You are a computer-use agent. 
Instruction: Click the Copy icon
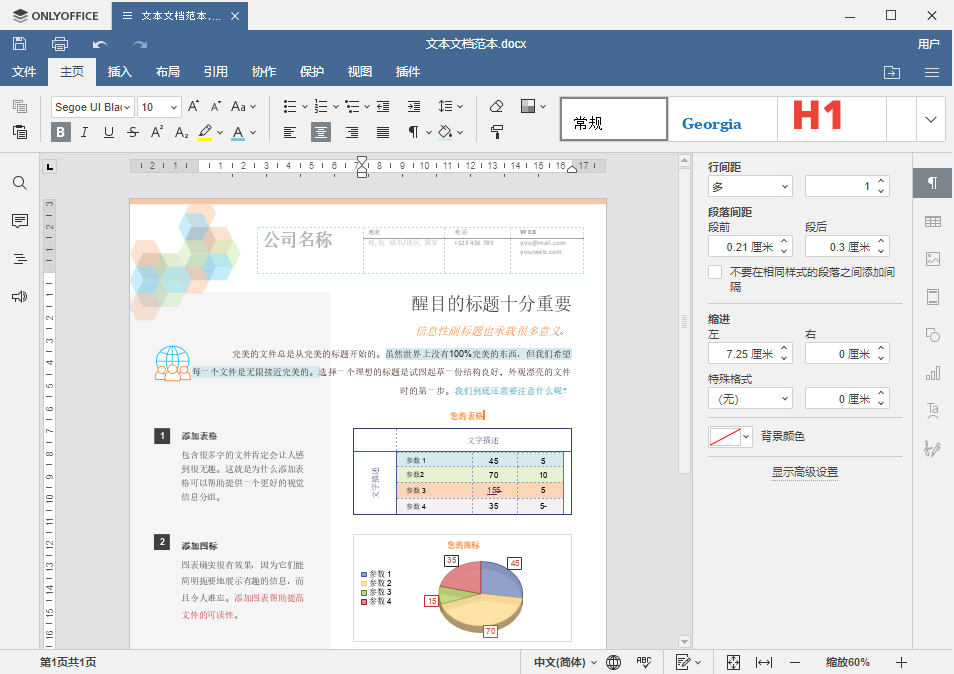pyautogui.click(x=19, y=106)
